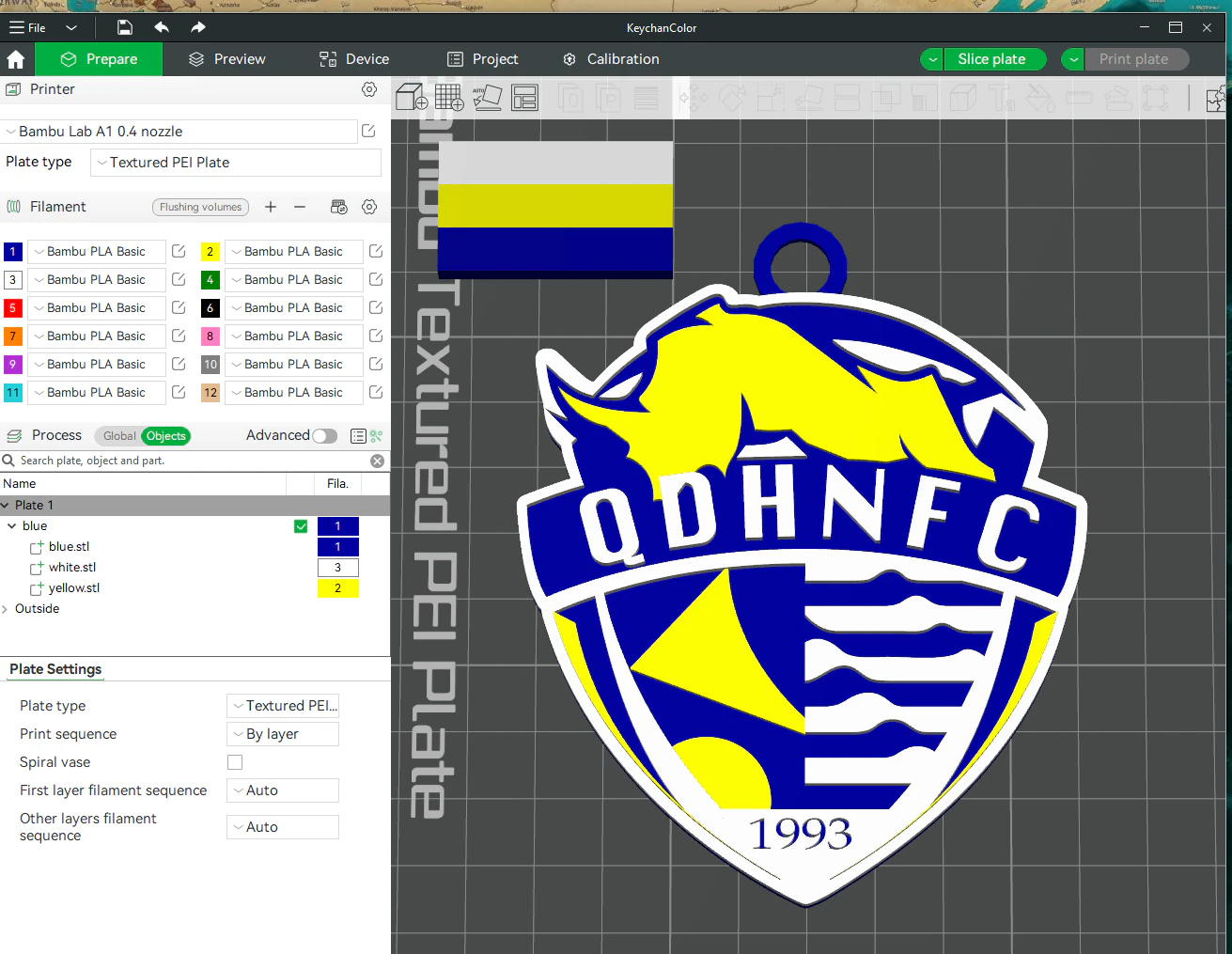Open filament 4 Bambu PLA Basic dropdown
The width and height of the screenshot is (1232, 954).
click(x=293, y=279)
